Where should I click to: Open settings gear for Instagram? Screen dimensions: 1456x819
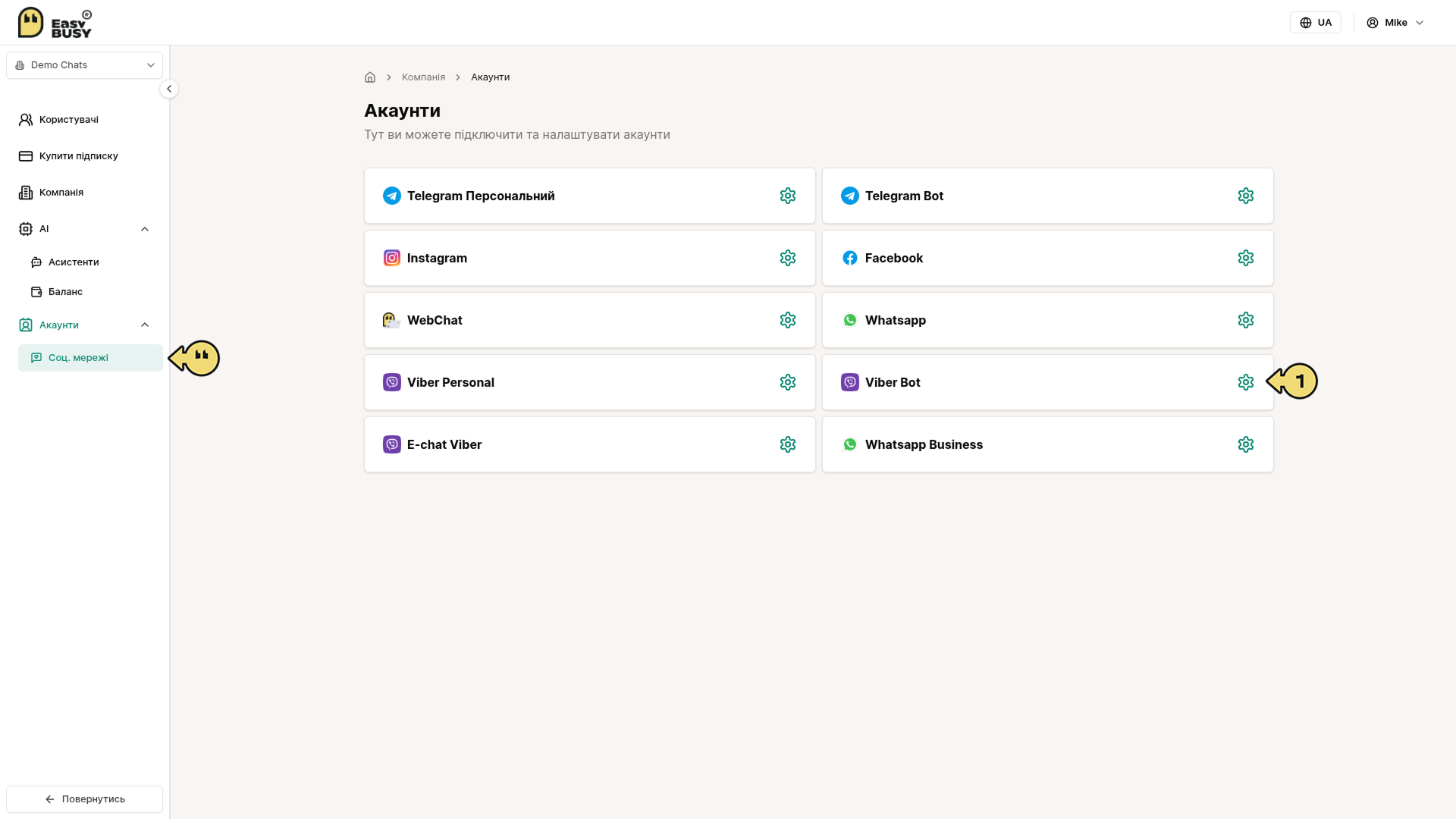[788, 258]
